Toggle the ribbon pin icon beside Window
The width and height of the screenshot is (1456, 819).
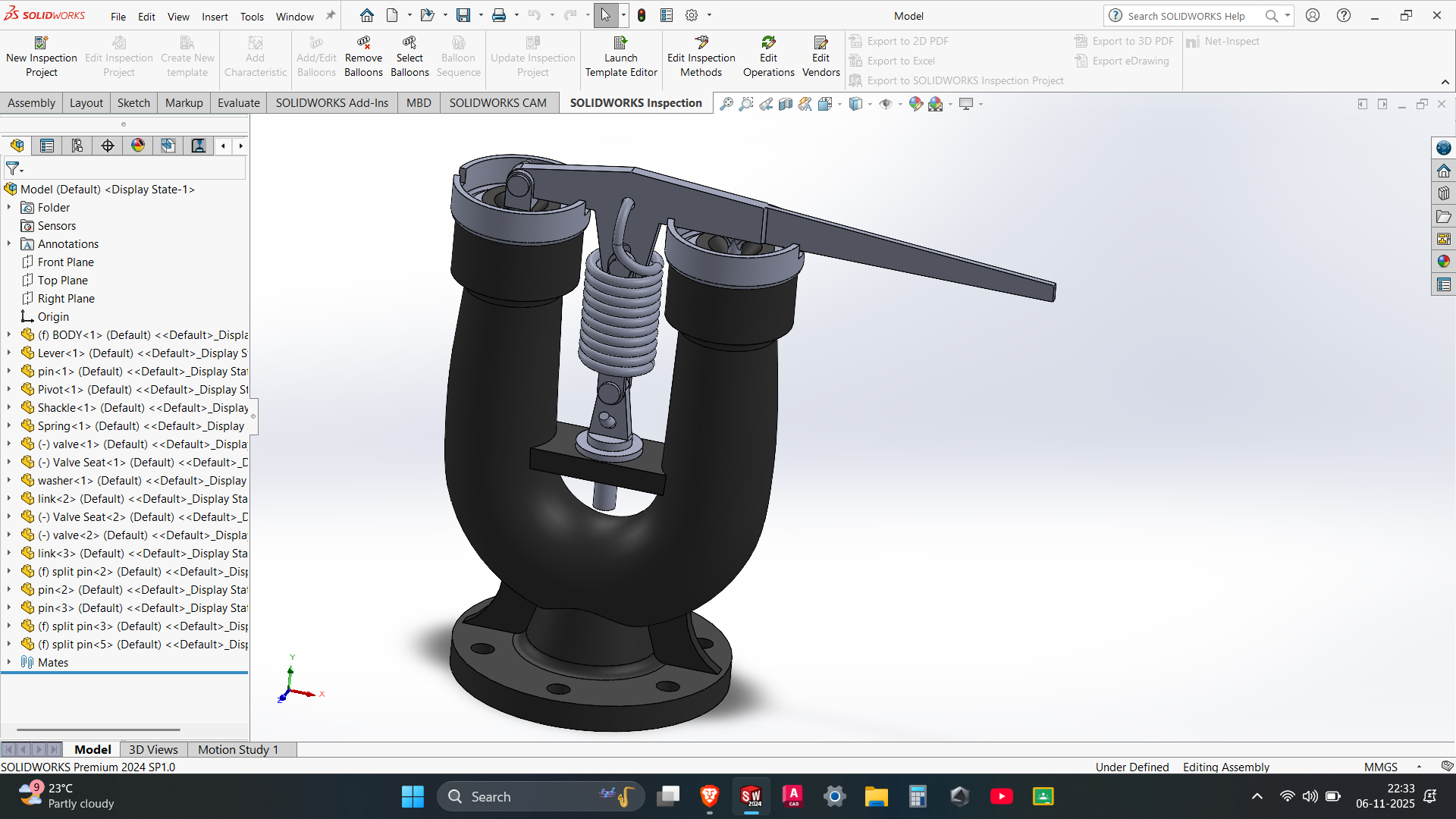[331, 15]
